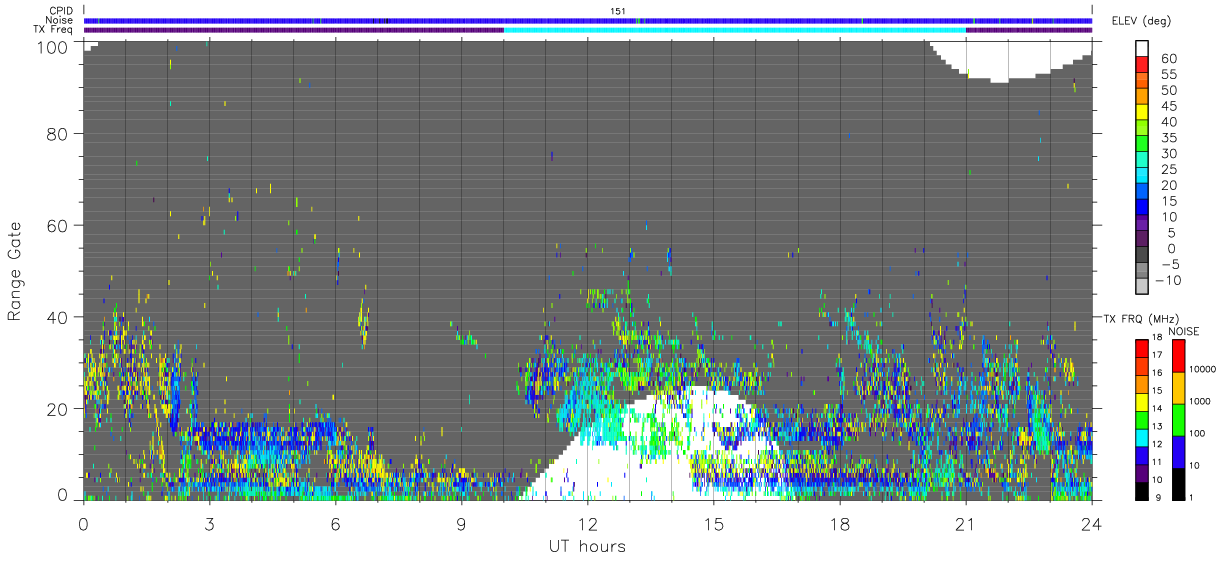Click the 6 tick on UT hours axis

(335, 522)
